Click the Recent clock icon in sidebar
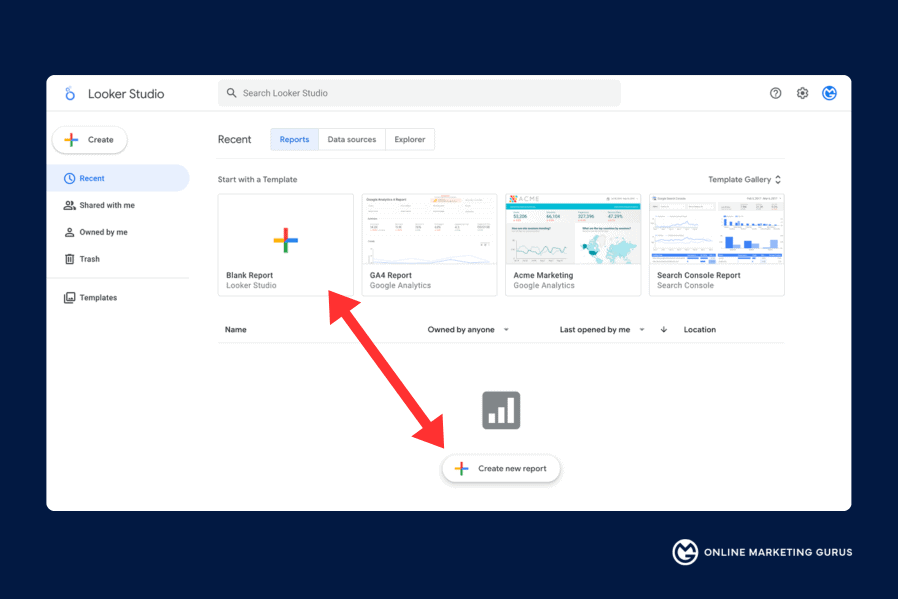 tap(69, 178)
